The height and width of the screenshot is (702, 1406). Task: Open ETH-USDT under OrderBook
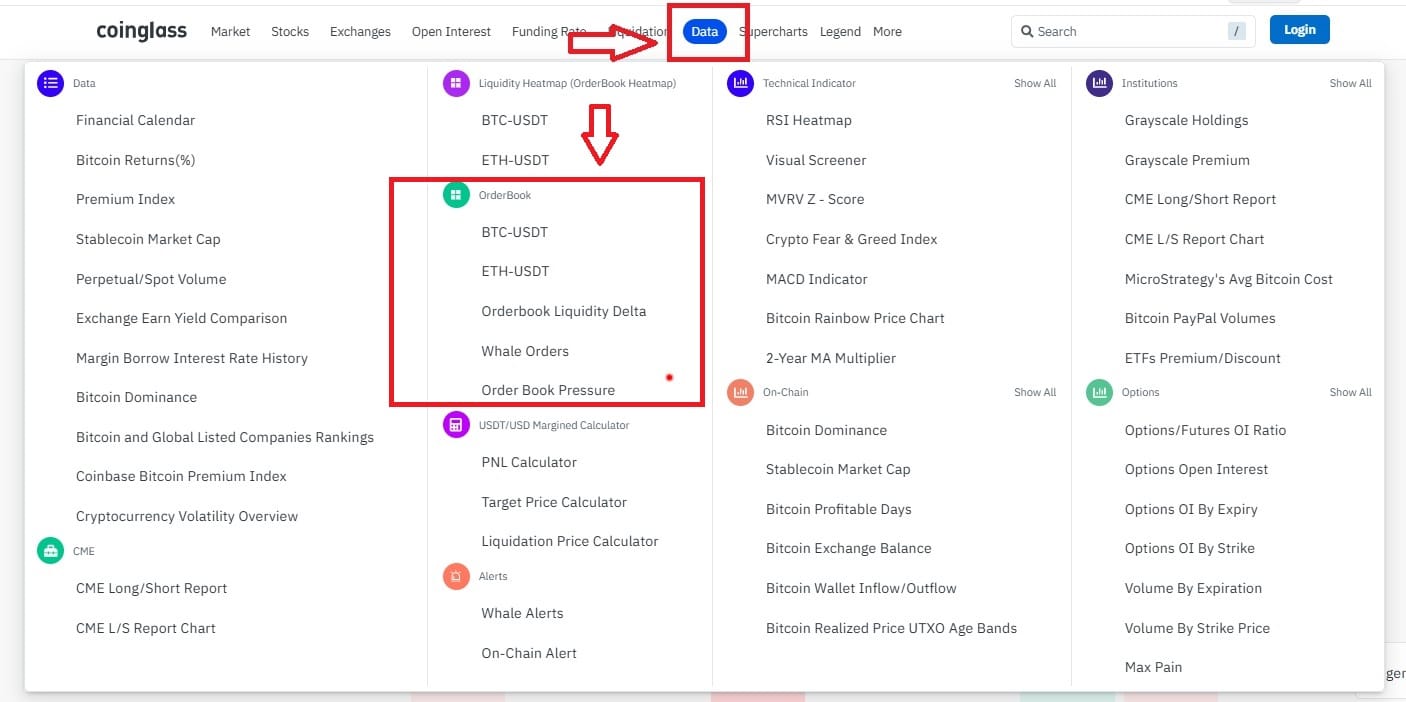point(515,271)
